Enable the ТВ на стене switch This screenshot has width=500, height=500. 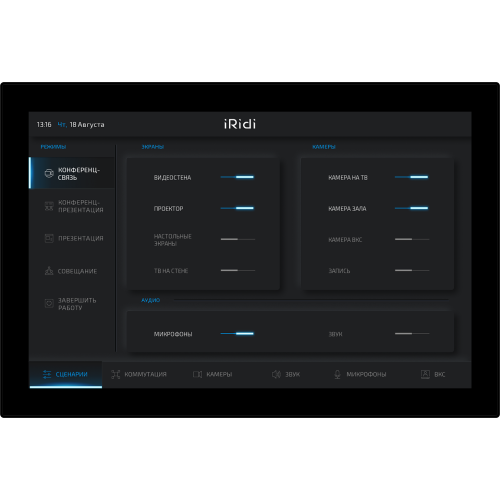238,270
